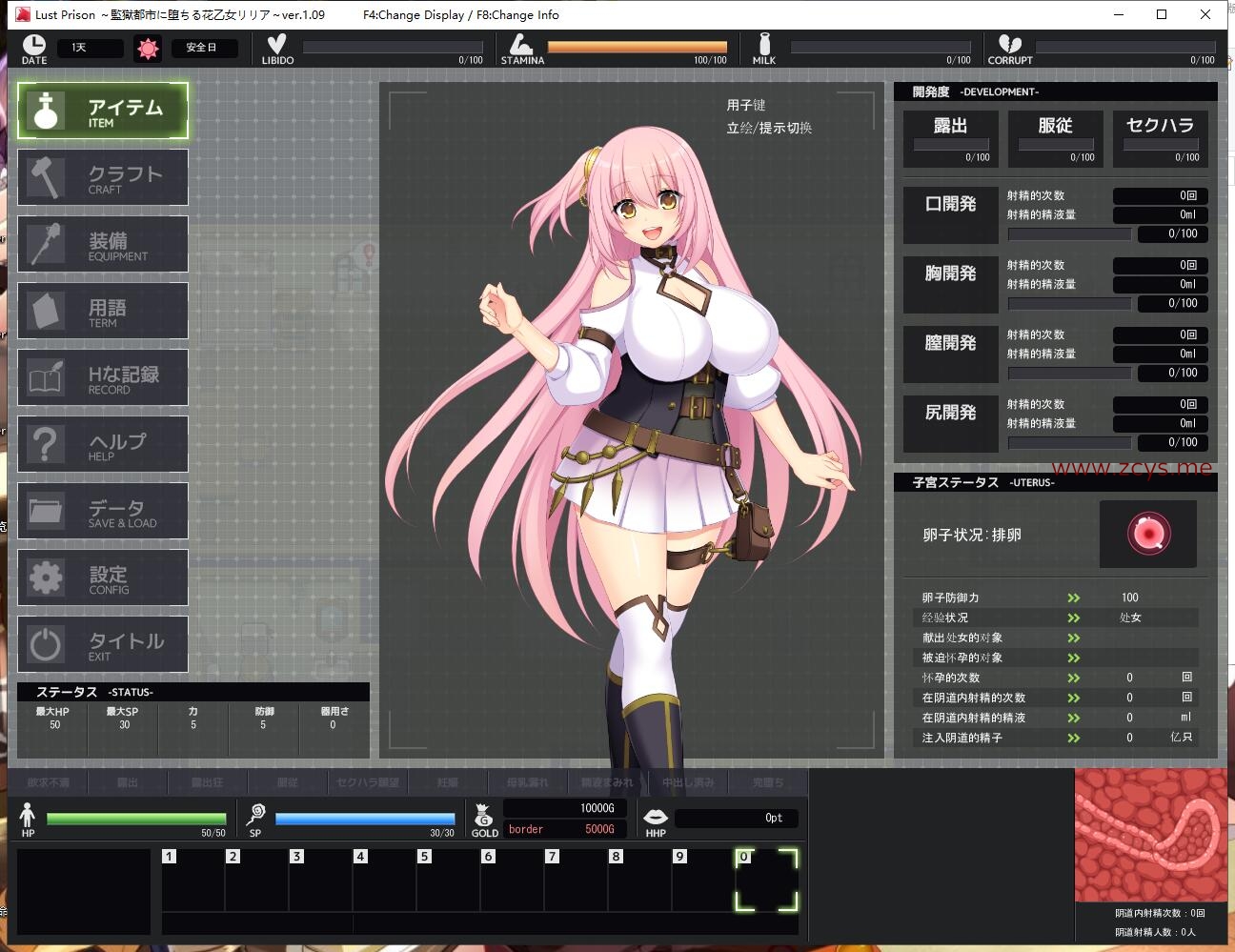Screen dimensions: 1235x952
Task: Select highlighted quick slot 0
Action: coord(767,880)
